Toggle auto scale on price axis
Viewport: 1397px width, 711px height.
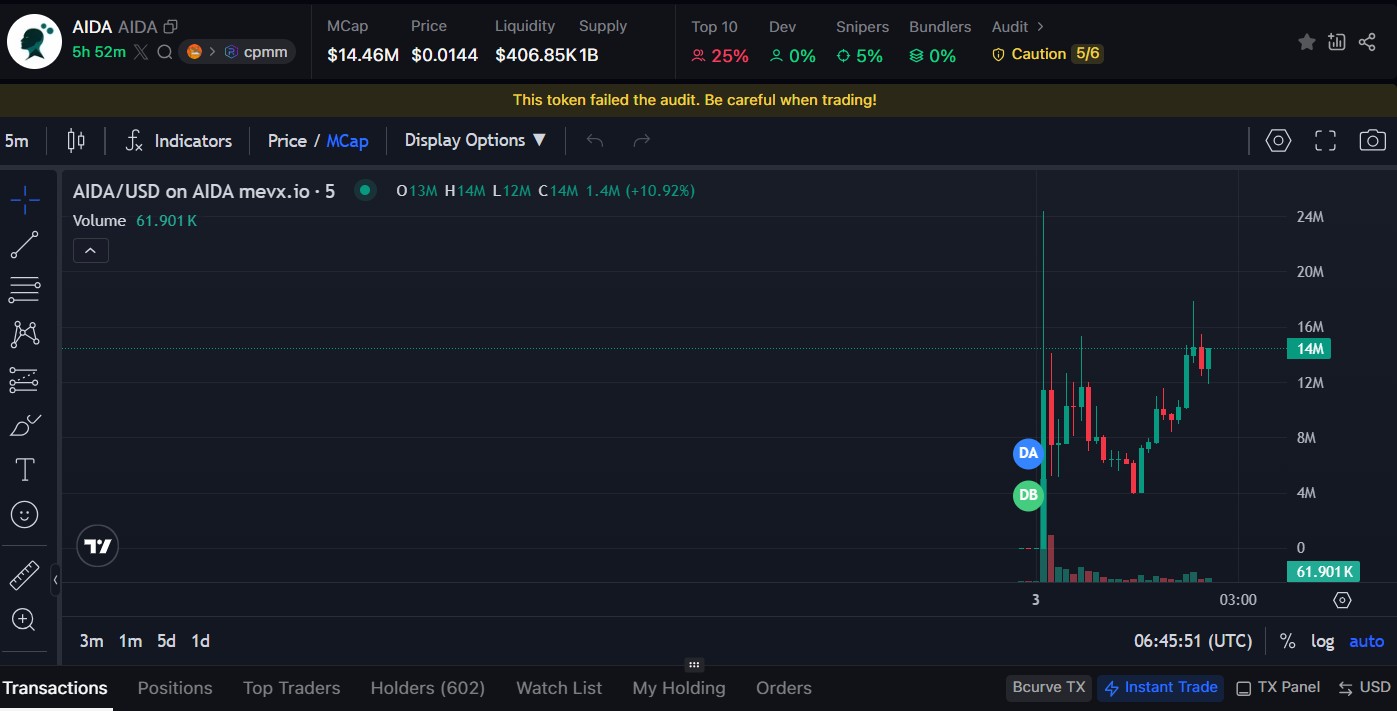[1366, 642]
